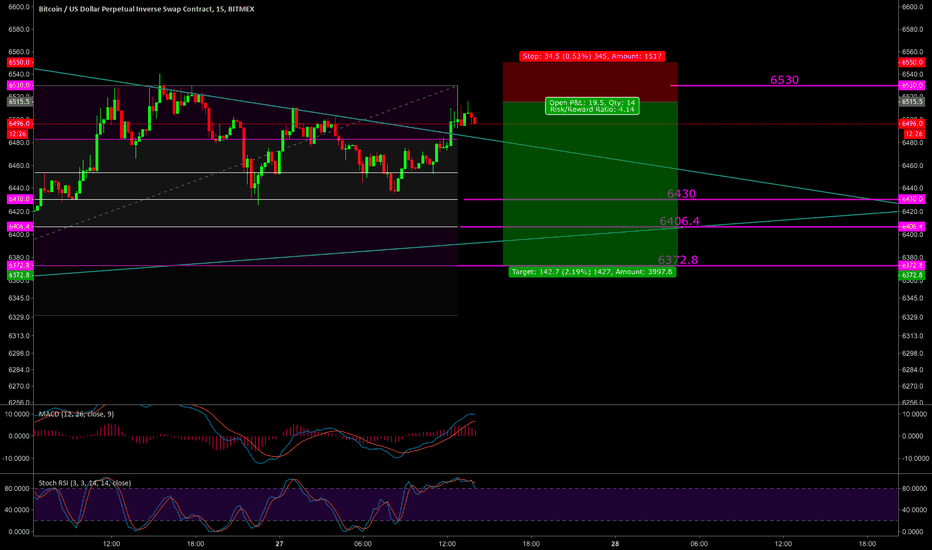
Task: Click the magenta 6430.0 tag on the right price scale
Action: [912, 199]
